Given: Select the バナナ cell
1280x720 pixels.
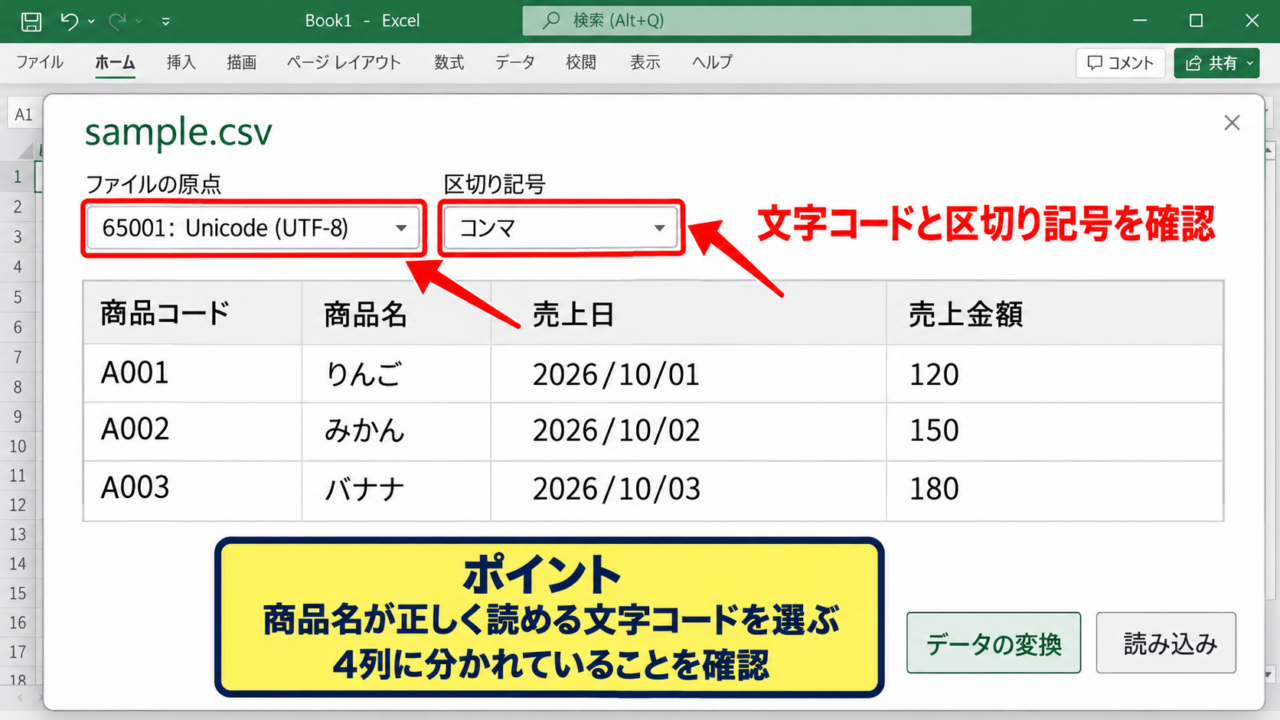Looking at the screenshot, I should 396,490.
